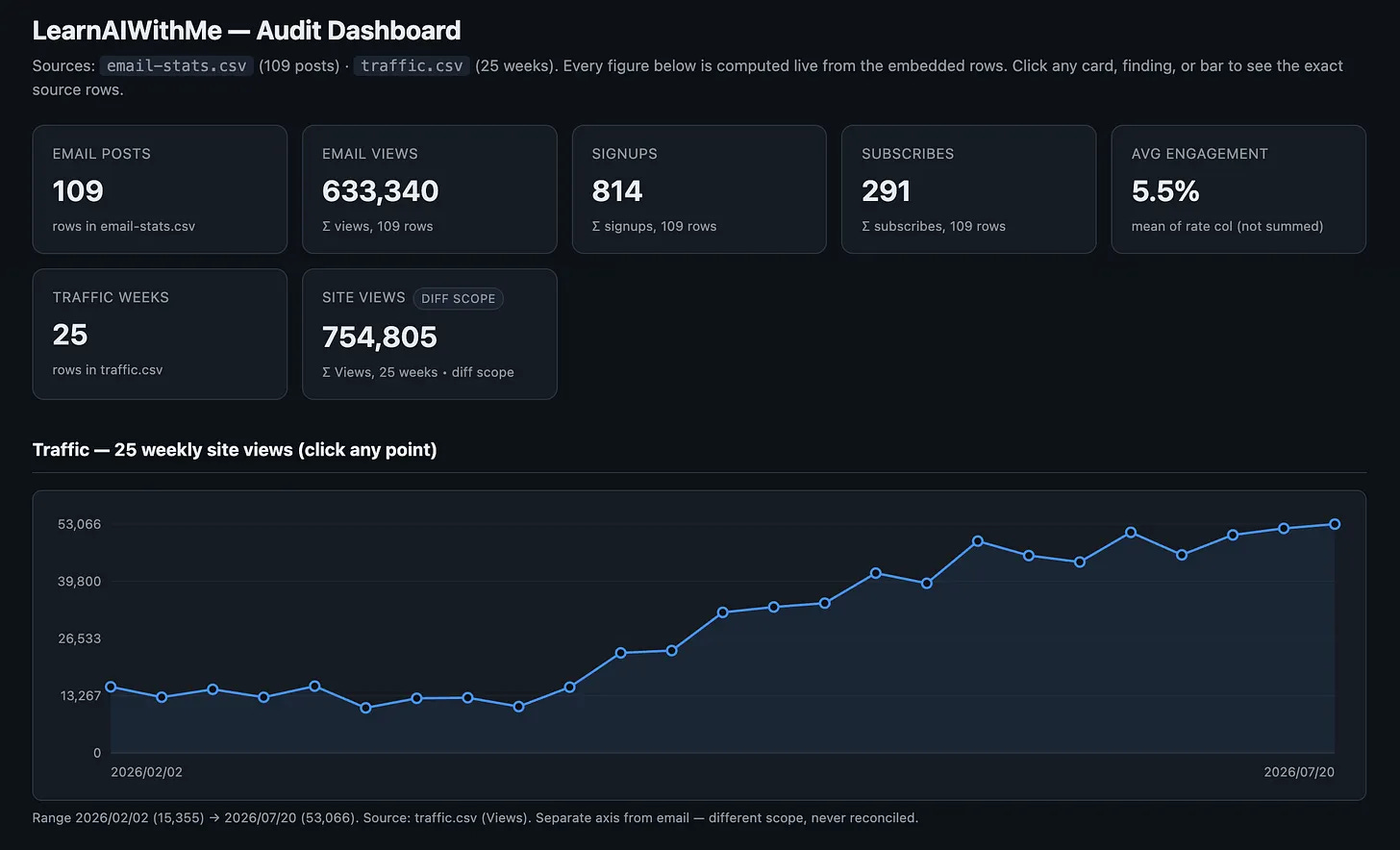Click the 'rows in email-stats.csv' caption
The height and width of the screenshot is (850, 1400).
(124, 227)
